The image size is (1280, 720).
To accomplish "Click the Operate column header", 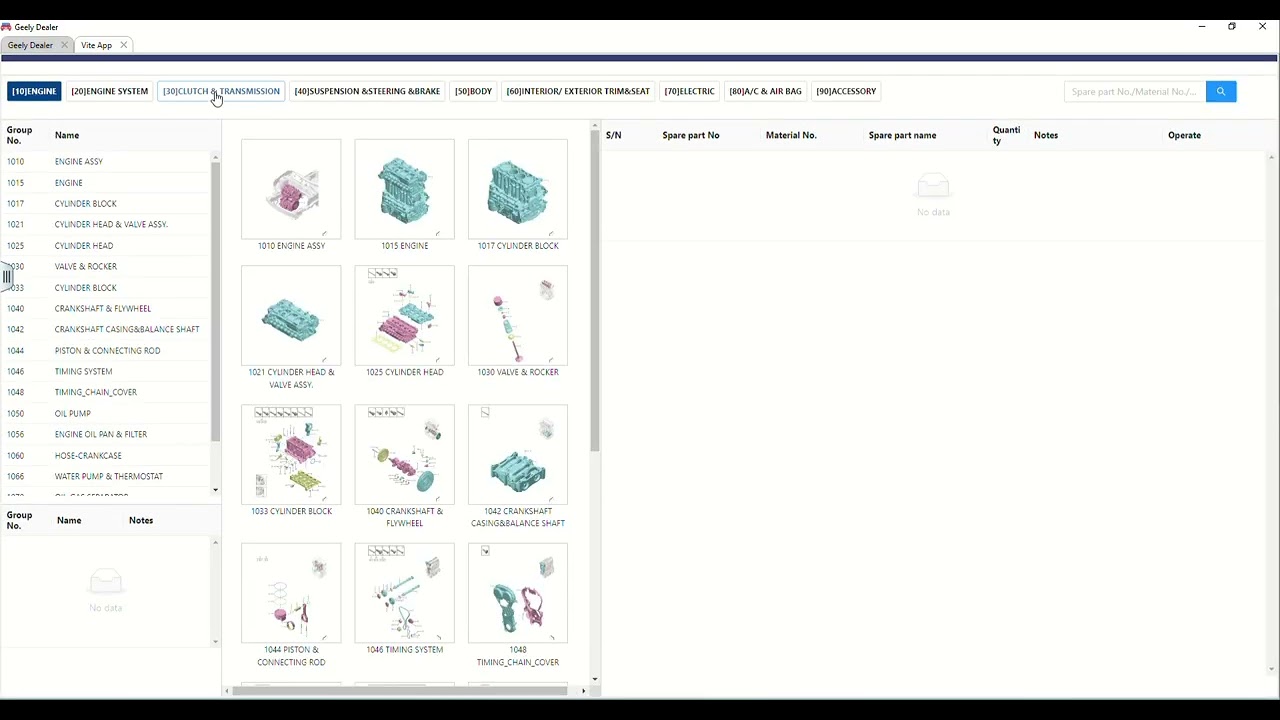I will (1184, 135).
